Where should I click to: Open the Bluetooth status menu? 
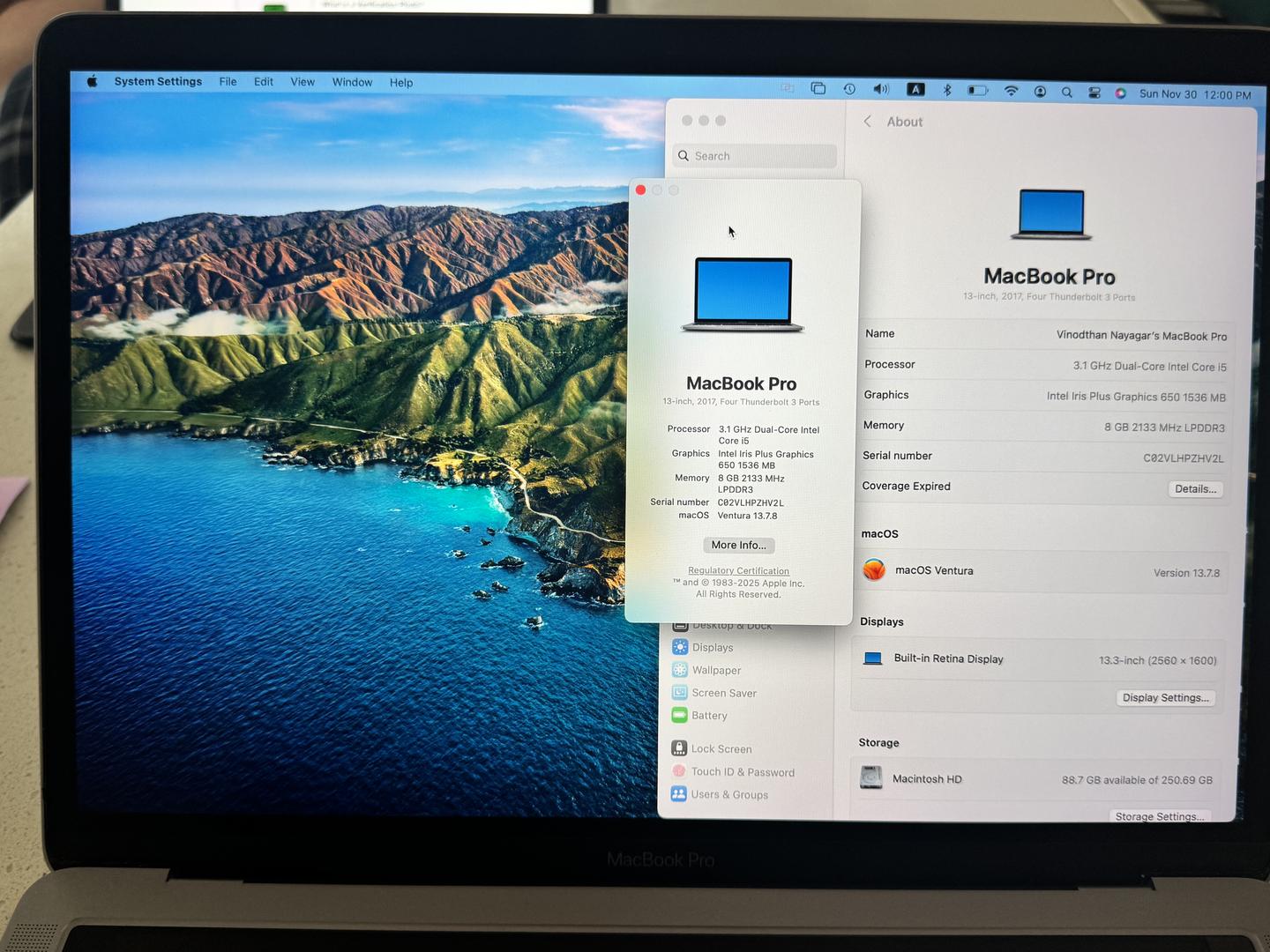coord(947,90)
